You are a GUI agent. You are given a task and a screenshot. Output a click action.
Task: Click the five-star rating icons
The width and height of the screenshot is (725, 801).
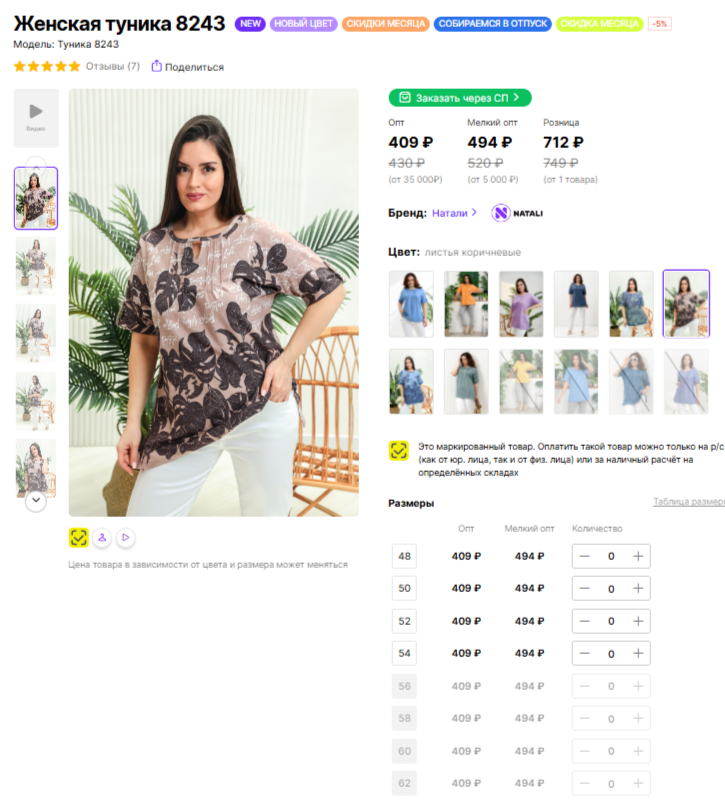tap(47, 66)
